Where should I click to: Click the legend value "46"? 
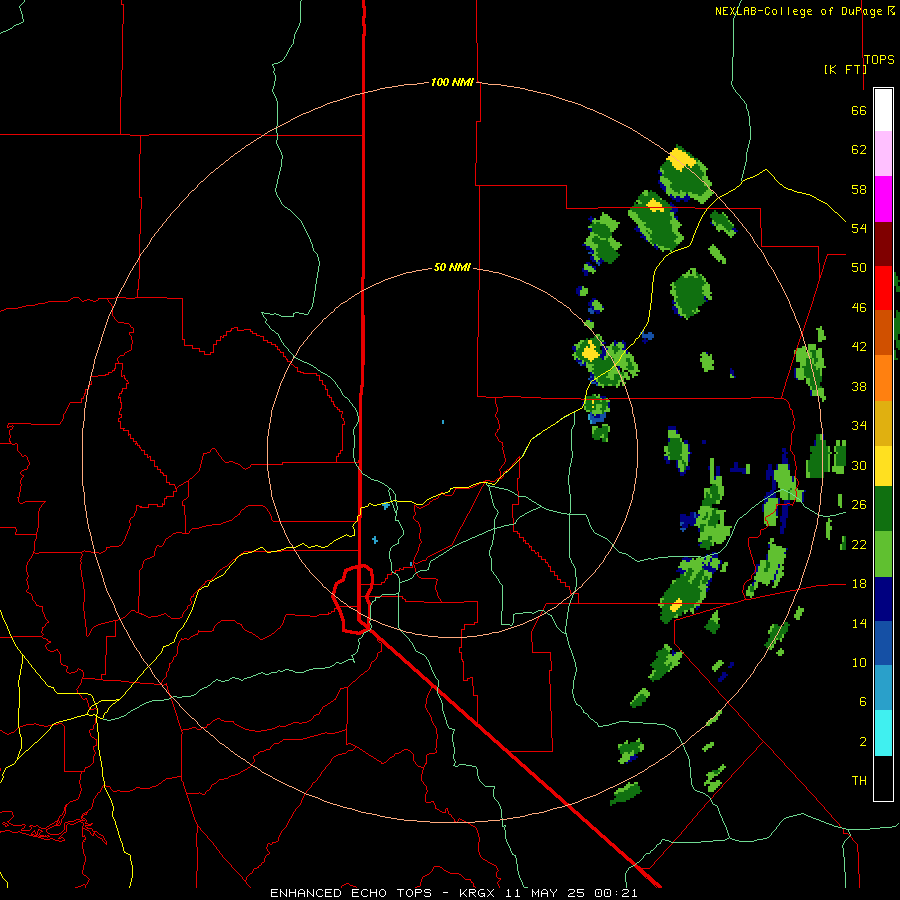coord(859,308)
